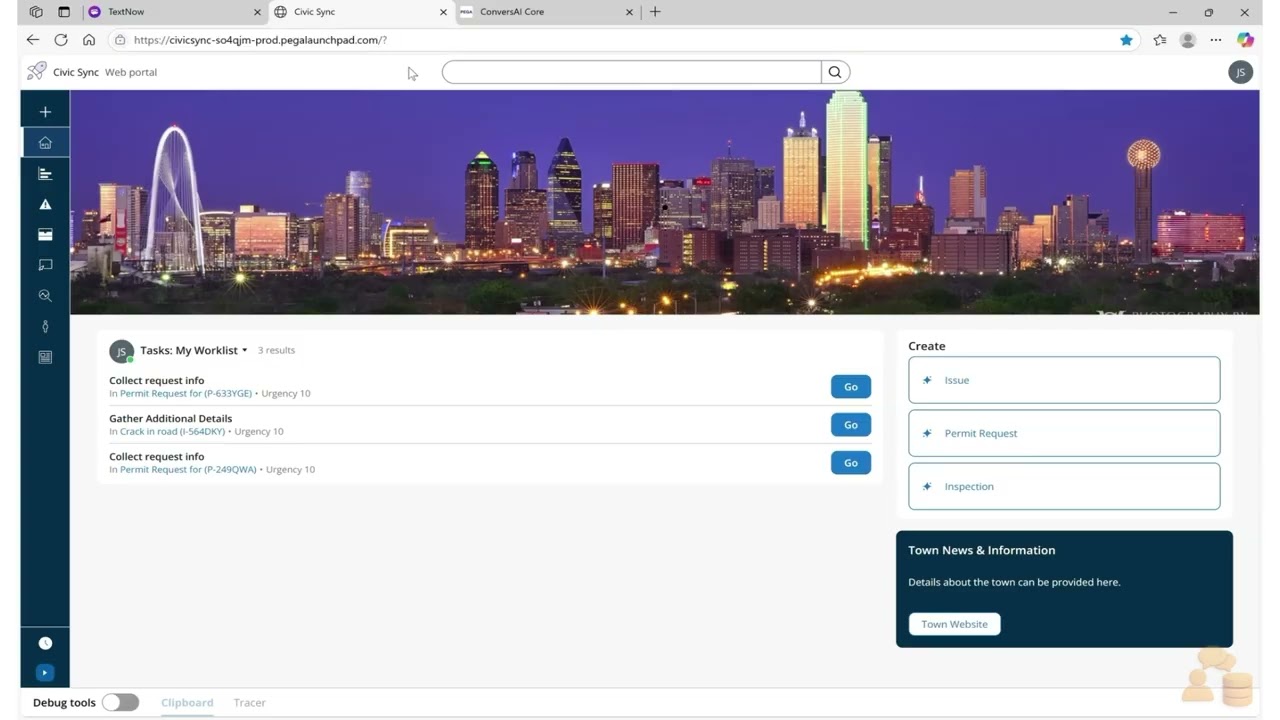Image resolution: width=1280 pixels, height=720 pixels.
Task: Click Go for Gather Additional Details
Action: click(851, 425)
